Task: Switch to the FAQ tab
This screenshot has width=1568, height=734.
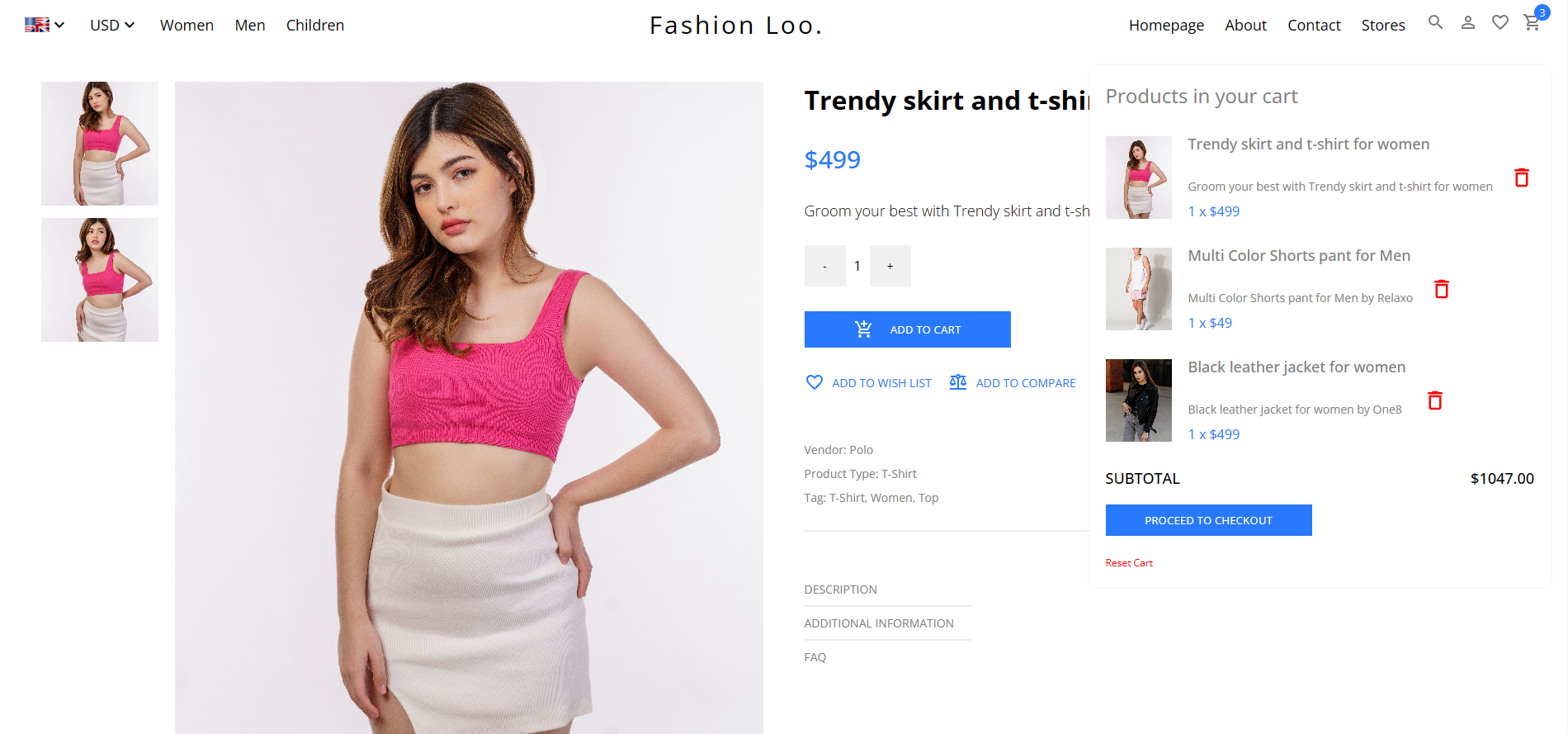Action: (815, 656)
